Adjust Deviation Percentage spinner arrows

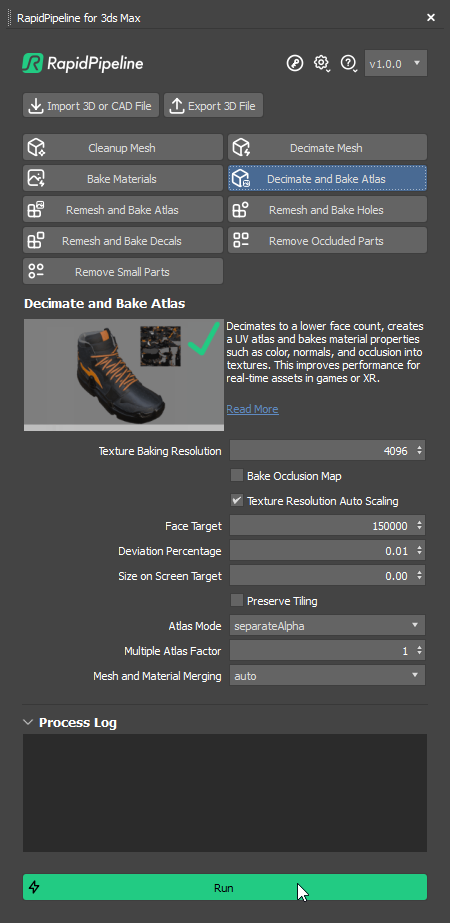pos(419,551)
